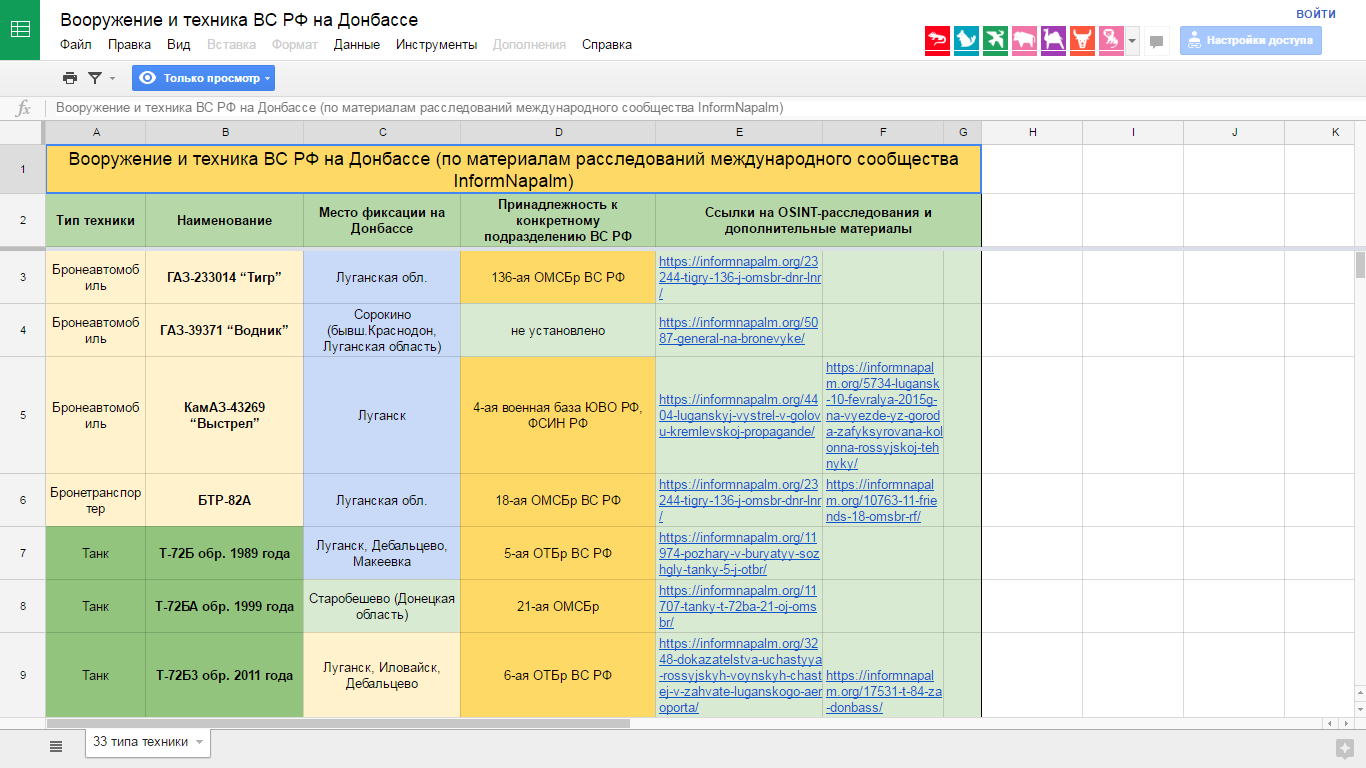Open the all sheets list icon
Screen dimensions: 1366x768
56,745
